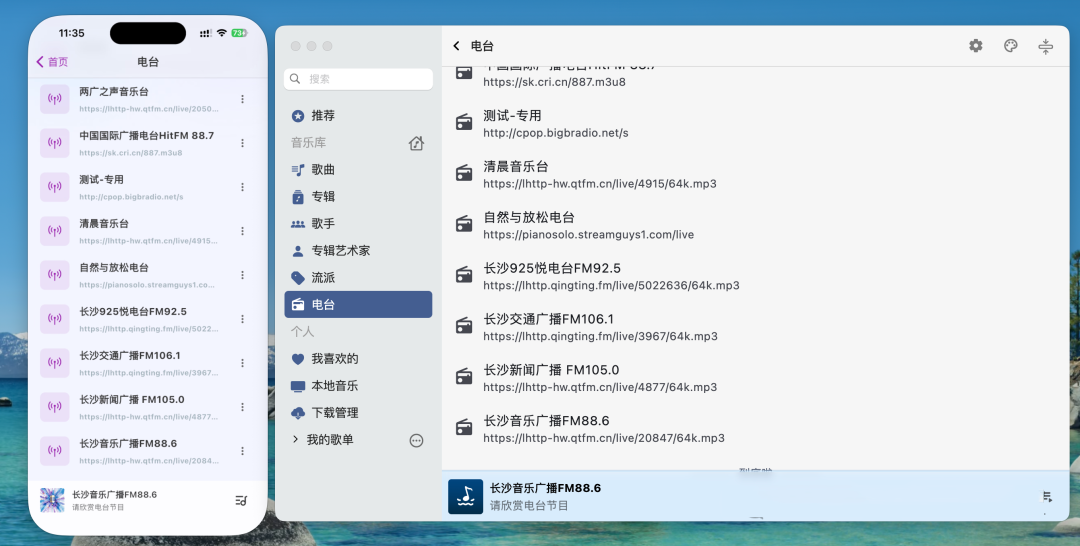Screen dimensions: 1080x546
Task: Click https://sk.cri.cn/887.m3u8 URL in desktop list
Action: pos(554,82)
